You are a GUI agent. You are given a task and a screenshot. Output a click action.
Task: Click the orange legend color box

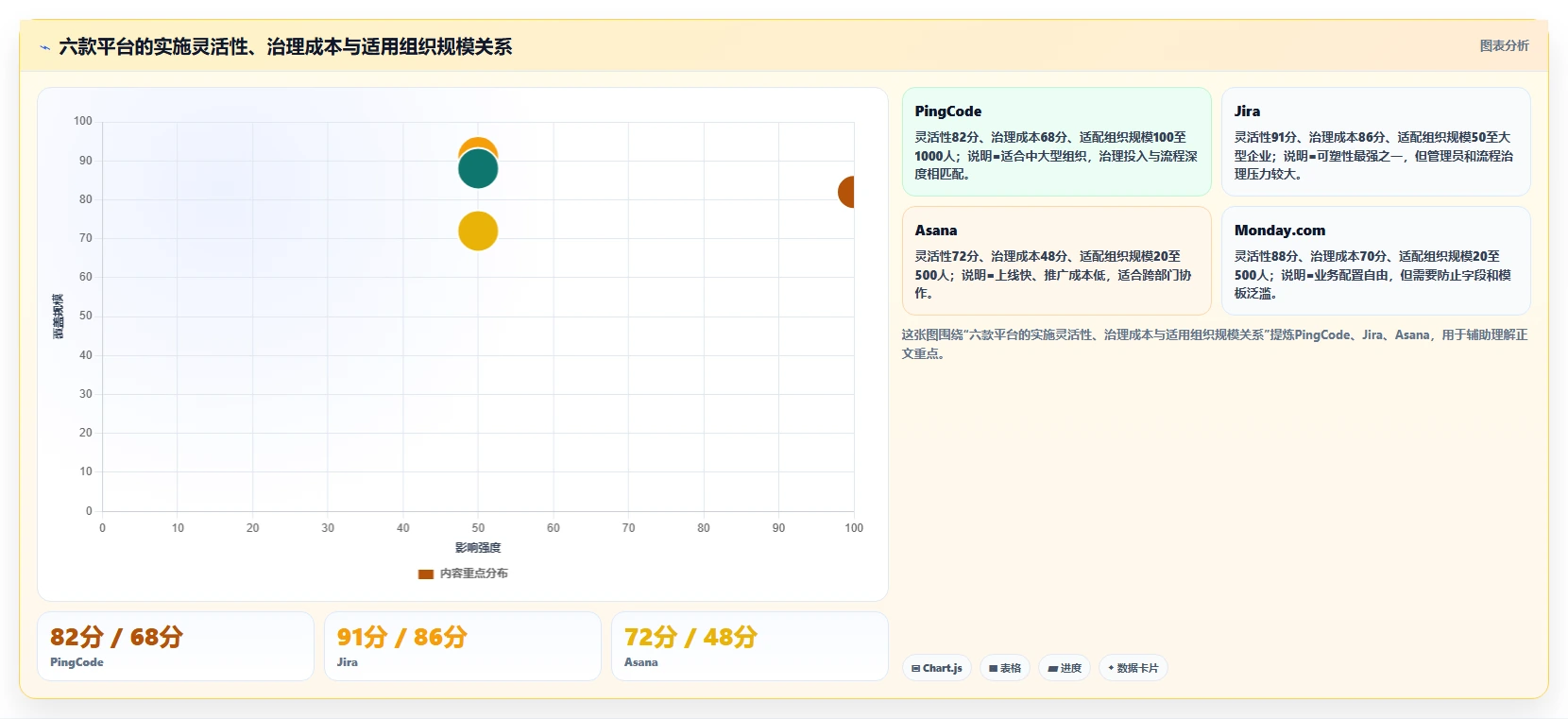426,573
